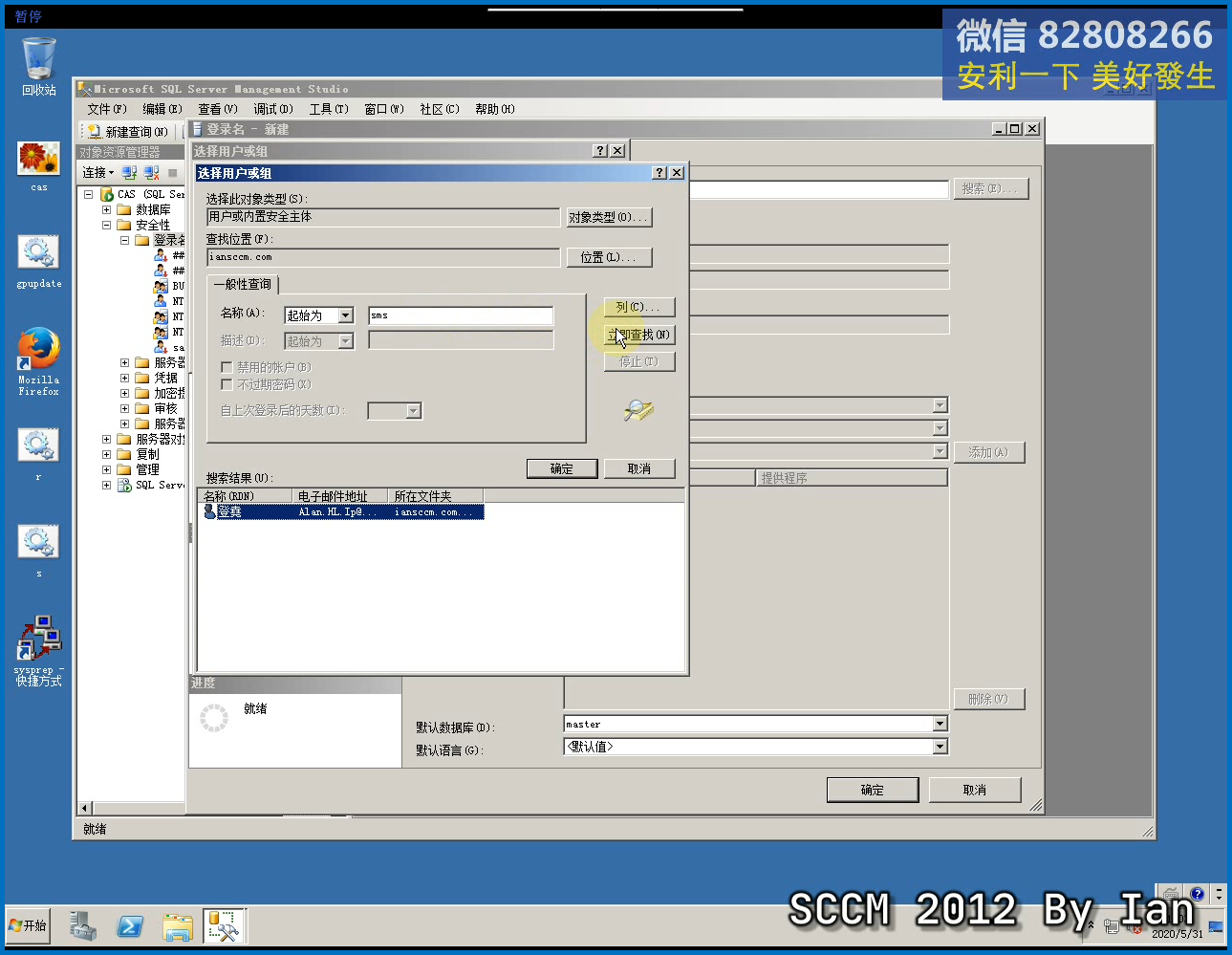Open the default database (master) dropdown
The image size is (1232, 955).
[x=940, y=724]
